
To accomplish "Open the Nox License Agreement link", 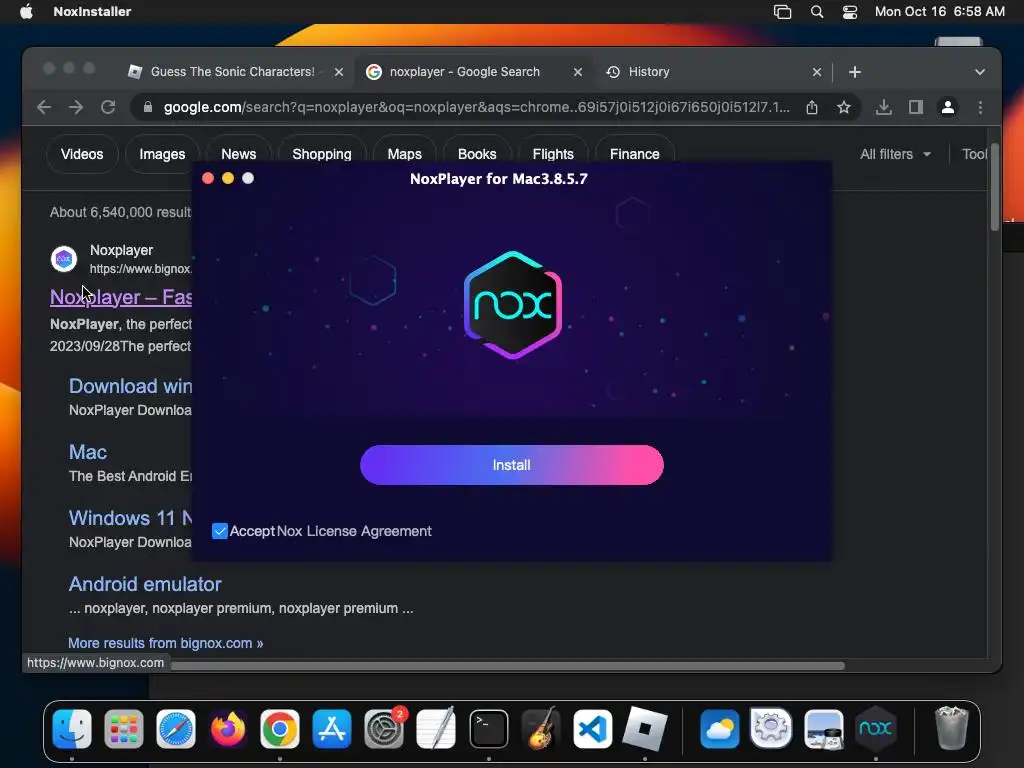I will click(354, 531).
